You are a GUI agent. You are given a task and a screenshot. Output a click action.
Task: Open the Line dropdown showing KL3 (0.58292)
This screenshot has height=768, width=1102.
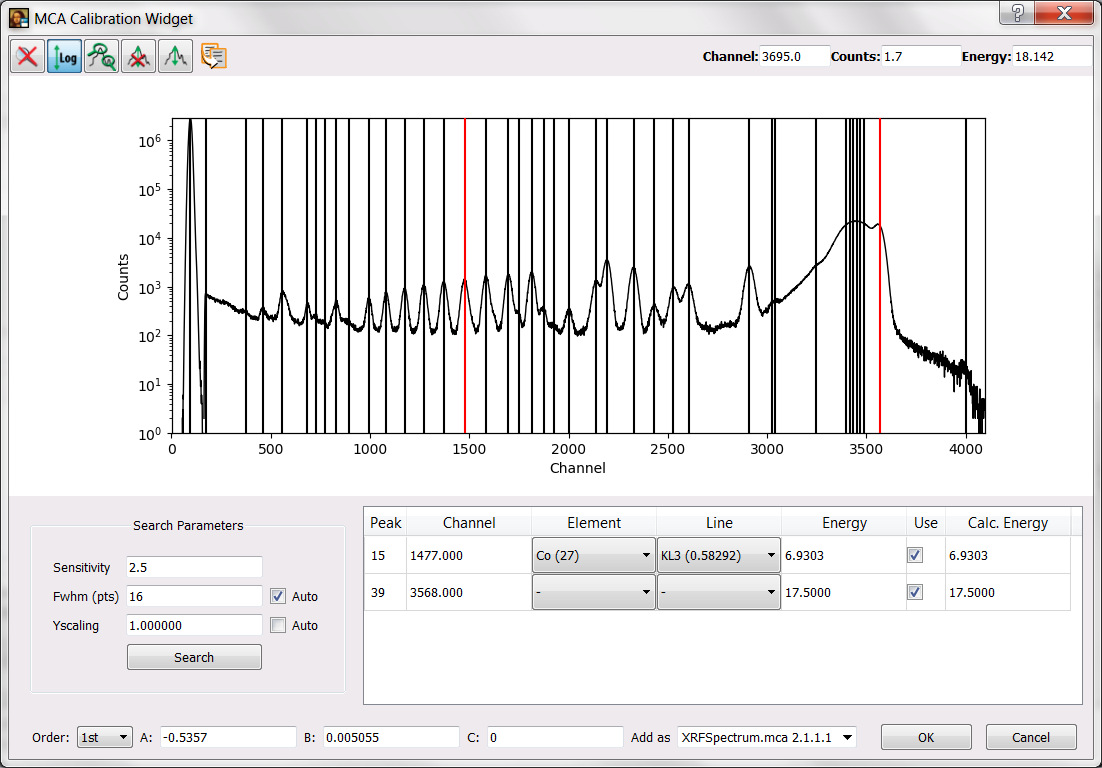point(718,553)
